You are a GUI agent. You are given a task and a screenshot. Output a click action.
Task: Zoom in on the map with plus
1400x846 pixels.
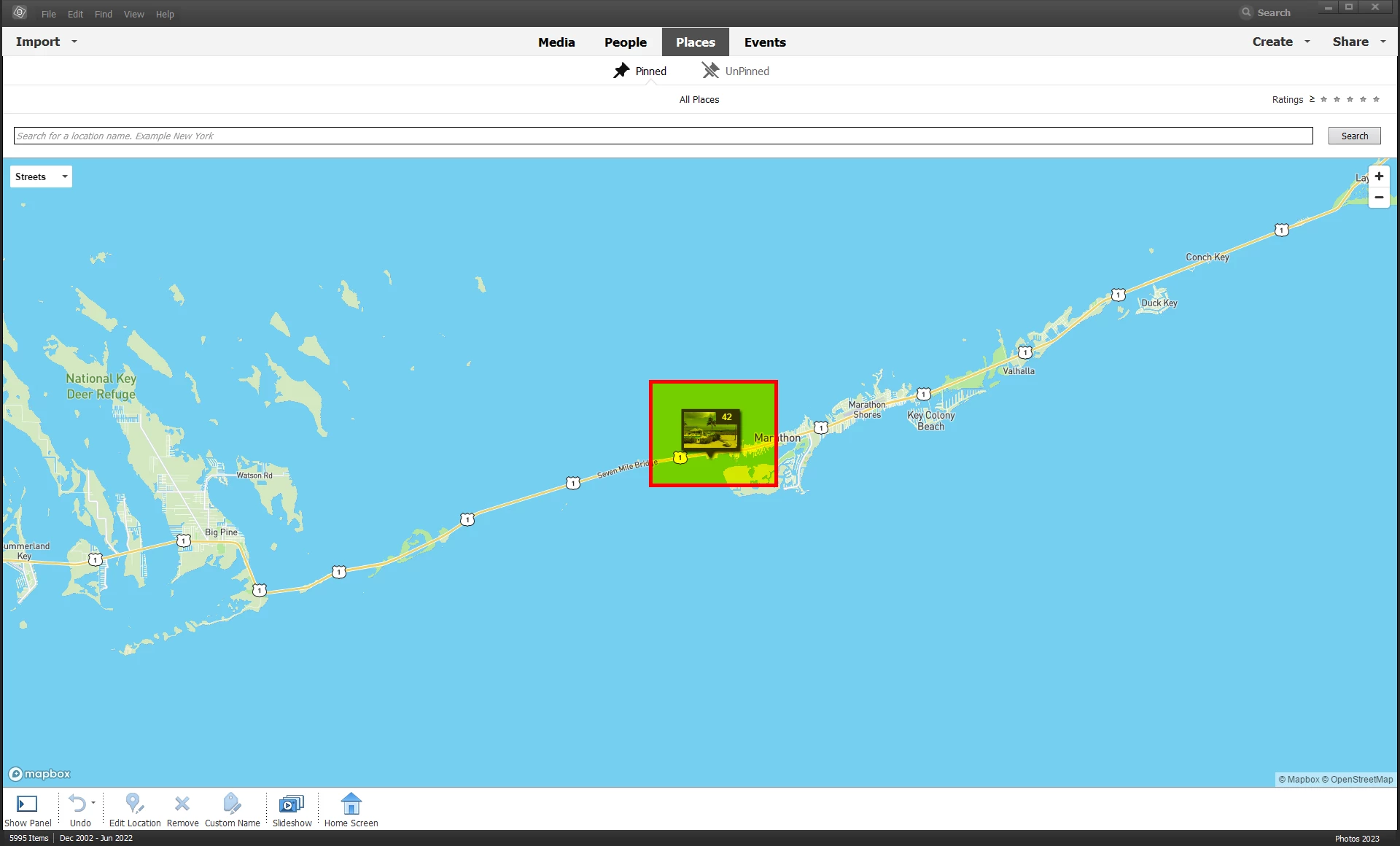[1379, 176]
